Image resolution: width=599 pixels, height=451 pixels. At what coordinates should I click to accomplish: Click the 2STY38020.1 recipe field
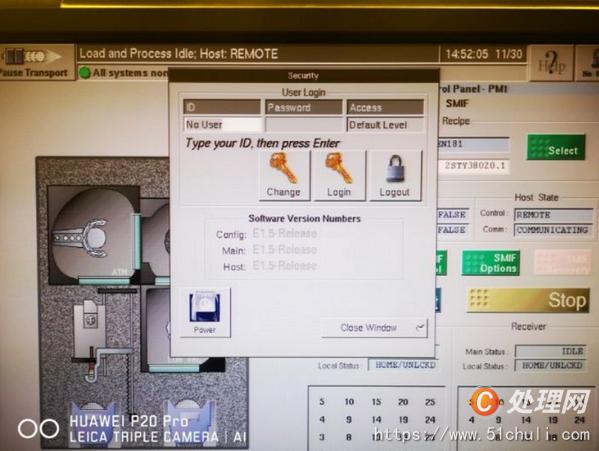click(x=474, y=166)
